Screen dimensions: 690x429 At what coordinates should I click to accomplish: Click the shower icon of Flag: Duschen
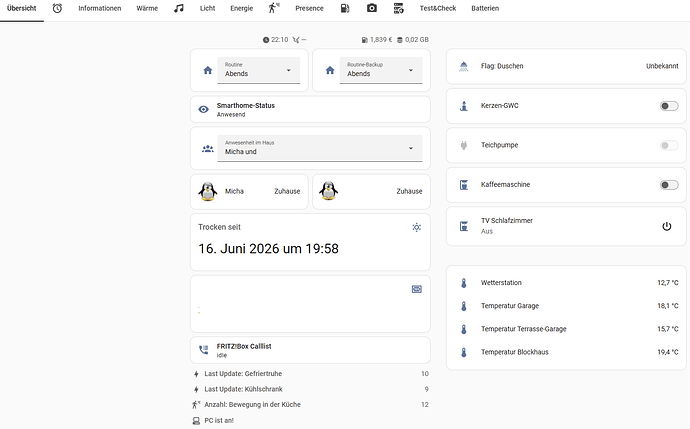(464, 66)
